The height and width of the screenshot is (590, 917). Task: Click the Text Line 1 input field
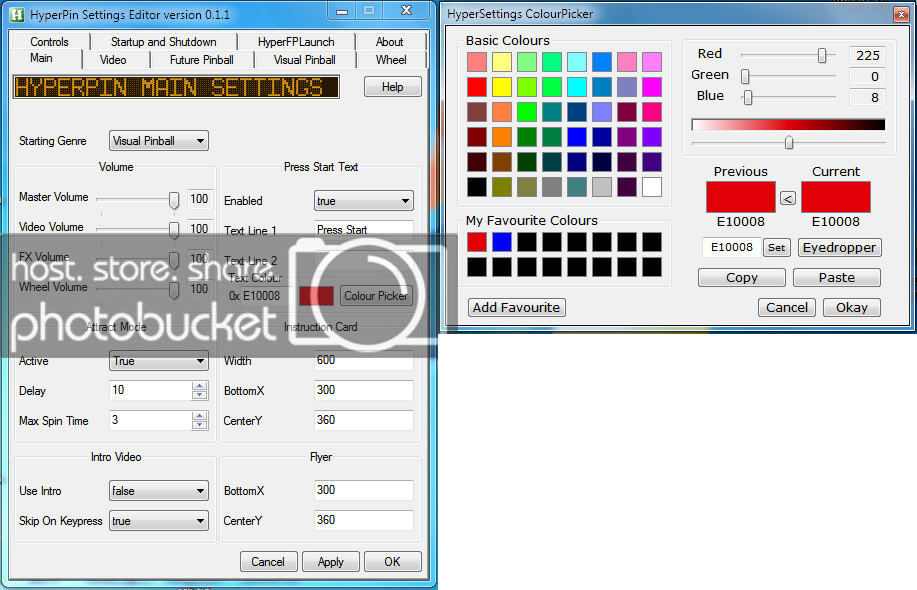363,230
